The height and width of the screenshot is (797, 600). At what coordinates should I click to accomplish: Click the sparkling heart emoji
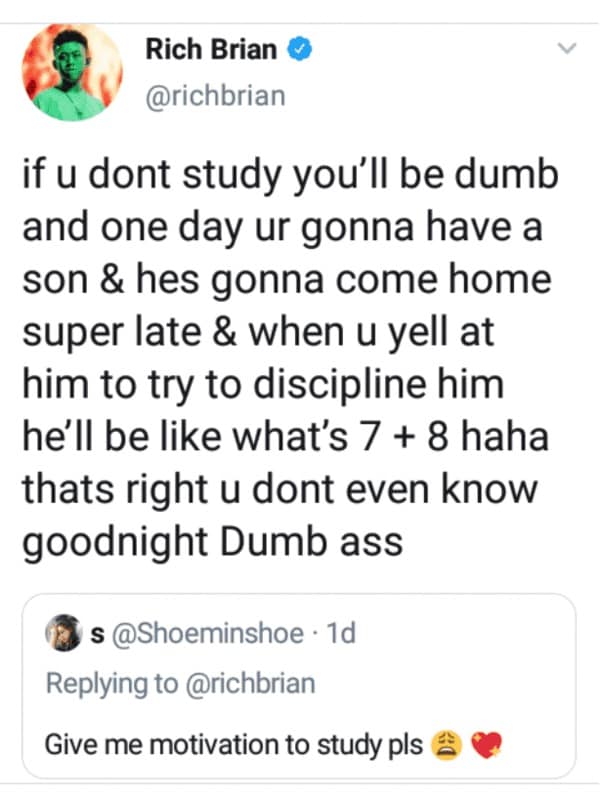pyautogui.click(x=483, y=745)
